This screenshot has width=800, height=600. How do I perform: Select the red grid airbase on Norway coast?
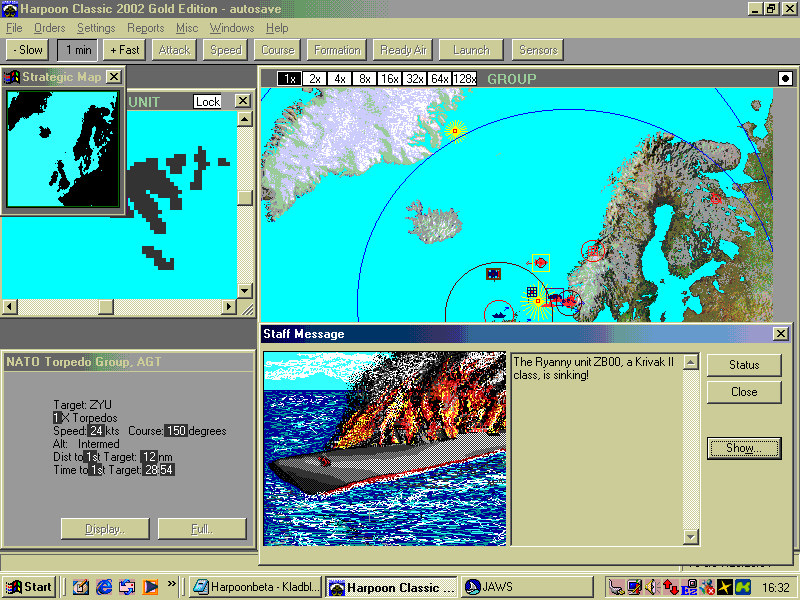pyautogui.click(x=592, y=251)
